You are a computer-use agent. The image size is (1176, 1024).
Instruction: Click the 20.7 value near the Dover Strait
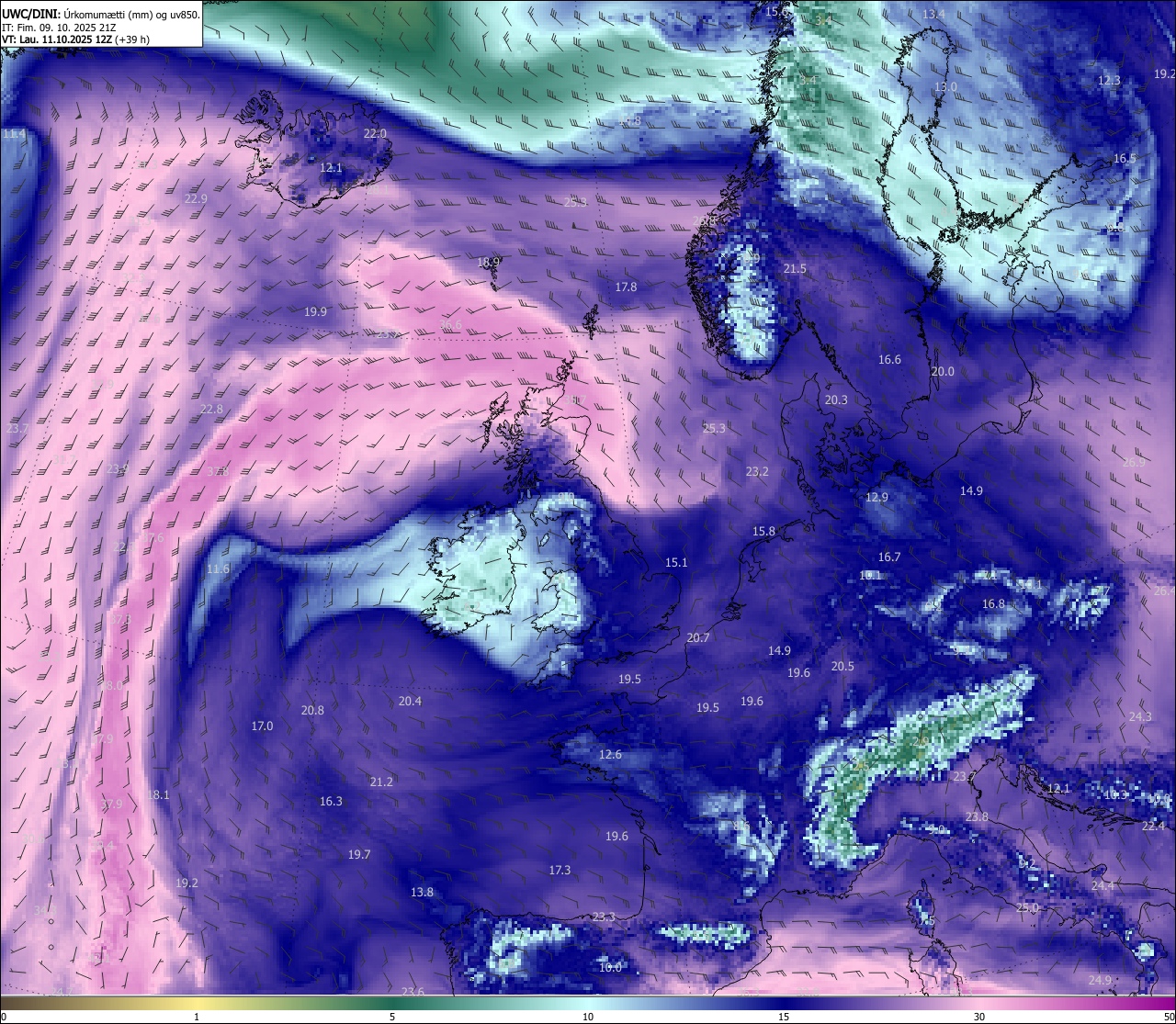click(x=698, y=637)
